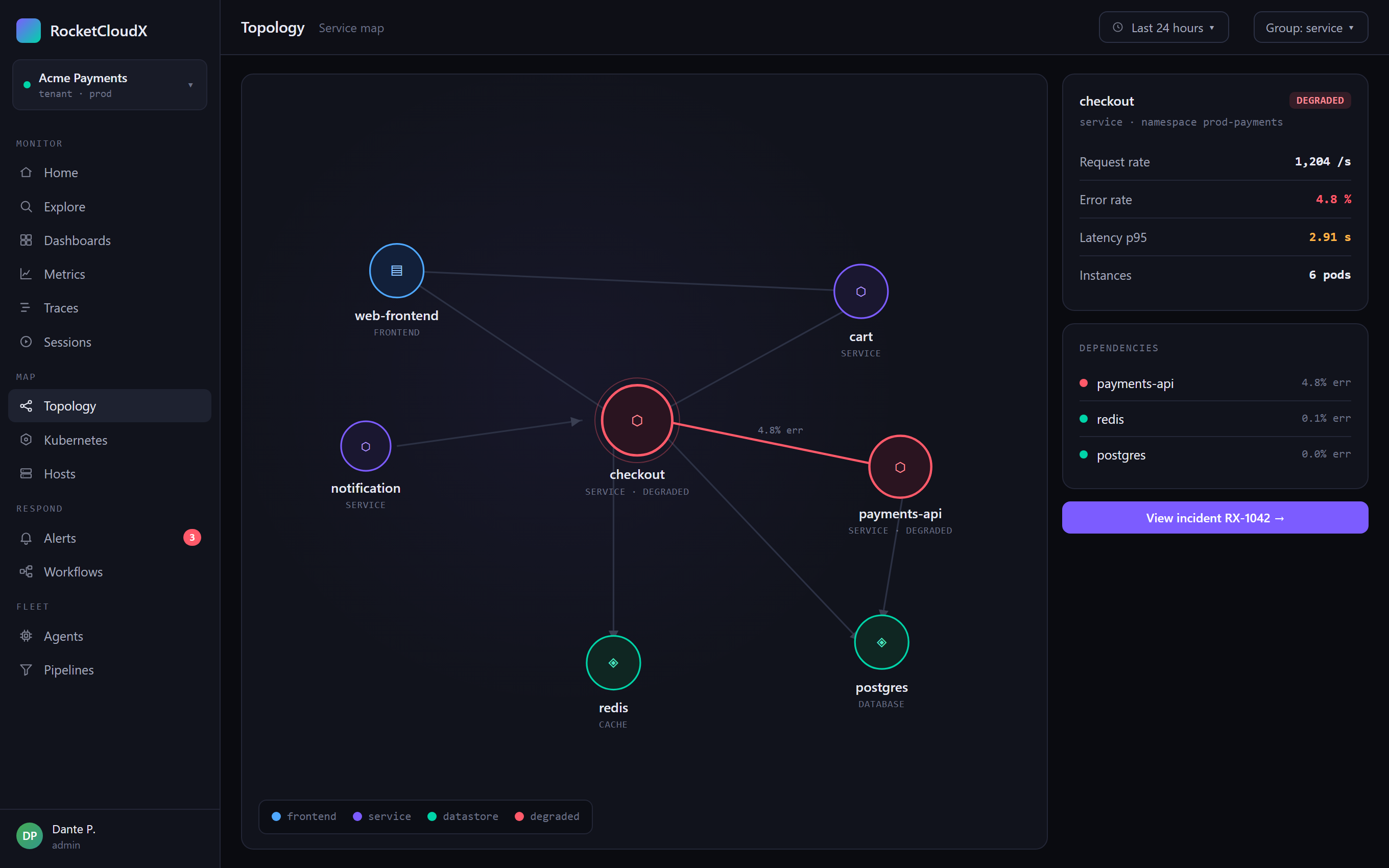Viewport: 1389px width, 868px height.
Task: Select the web-frontend node
Action: [397, 271]
